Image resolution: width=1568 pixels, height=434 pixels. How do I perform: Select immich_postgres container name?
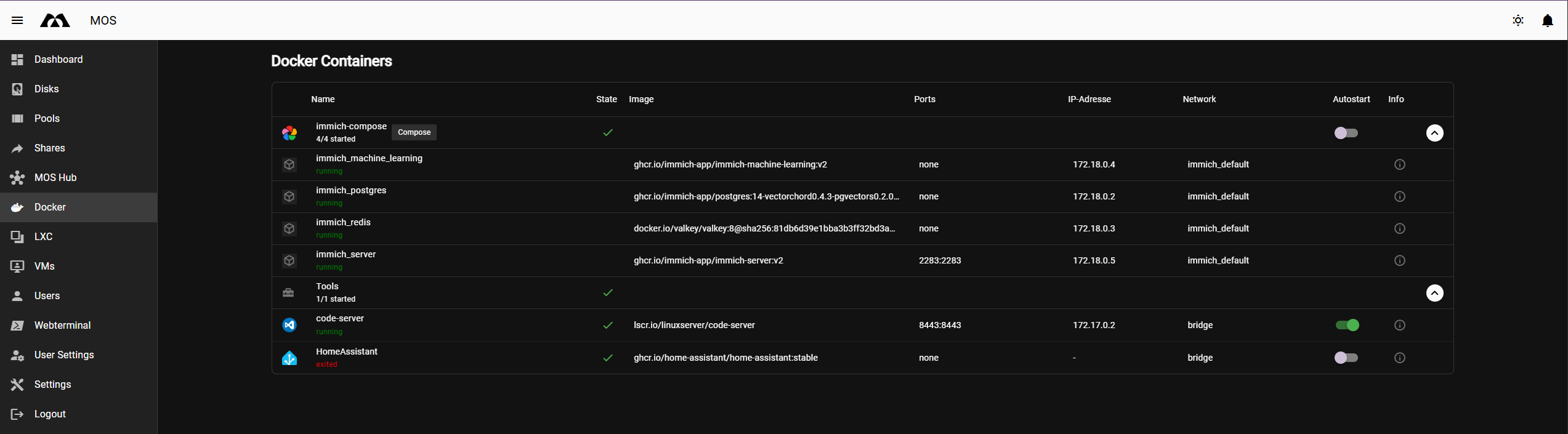351,190
